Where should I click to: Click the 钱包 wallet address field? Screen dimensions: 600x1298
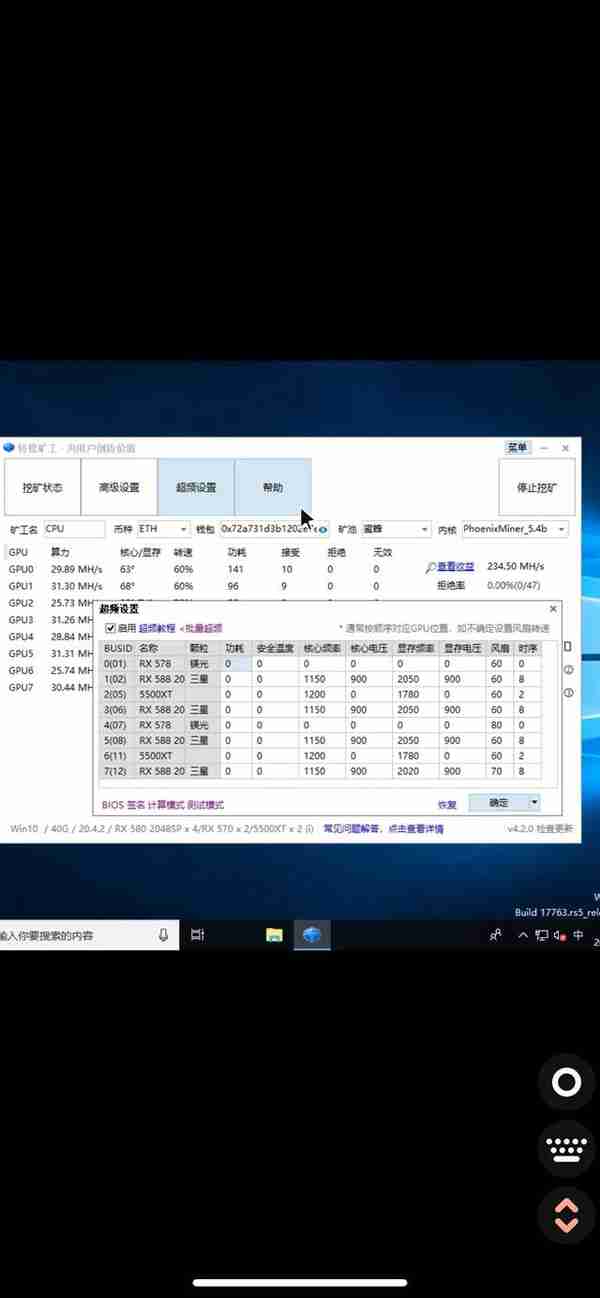coord(276,529)
